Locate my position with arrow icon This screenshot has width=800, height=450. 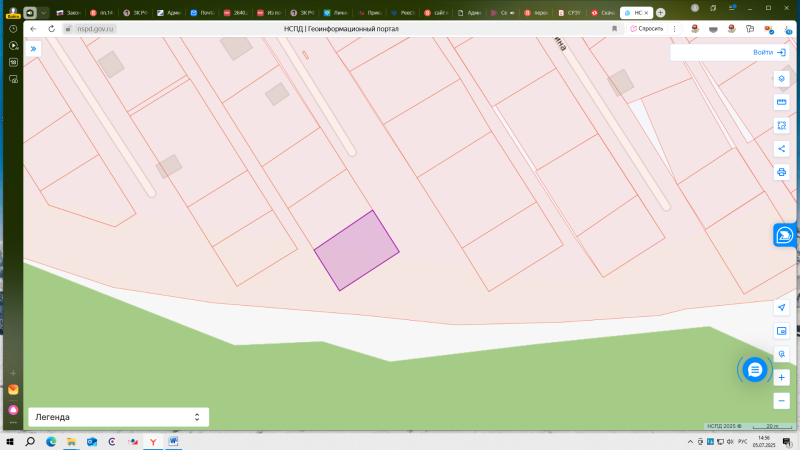pyautogui.click(x=781, y=307)
